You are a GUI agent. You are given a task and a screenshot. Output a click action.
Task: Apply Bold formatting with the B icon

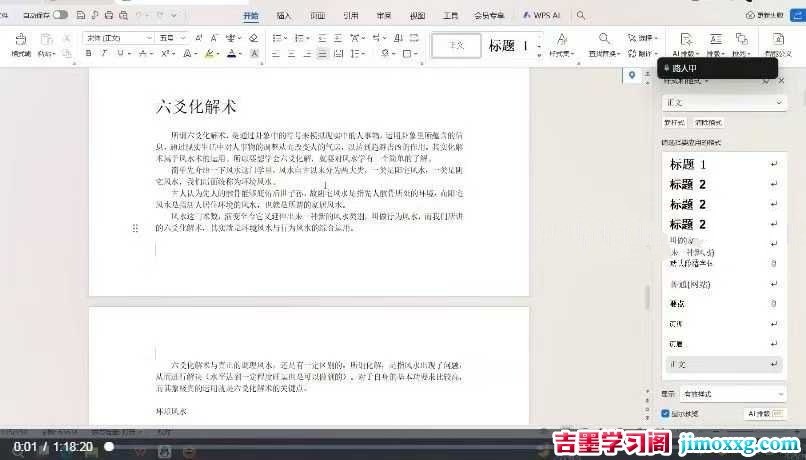[x=88, y=53]
